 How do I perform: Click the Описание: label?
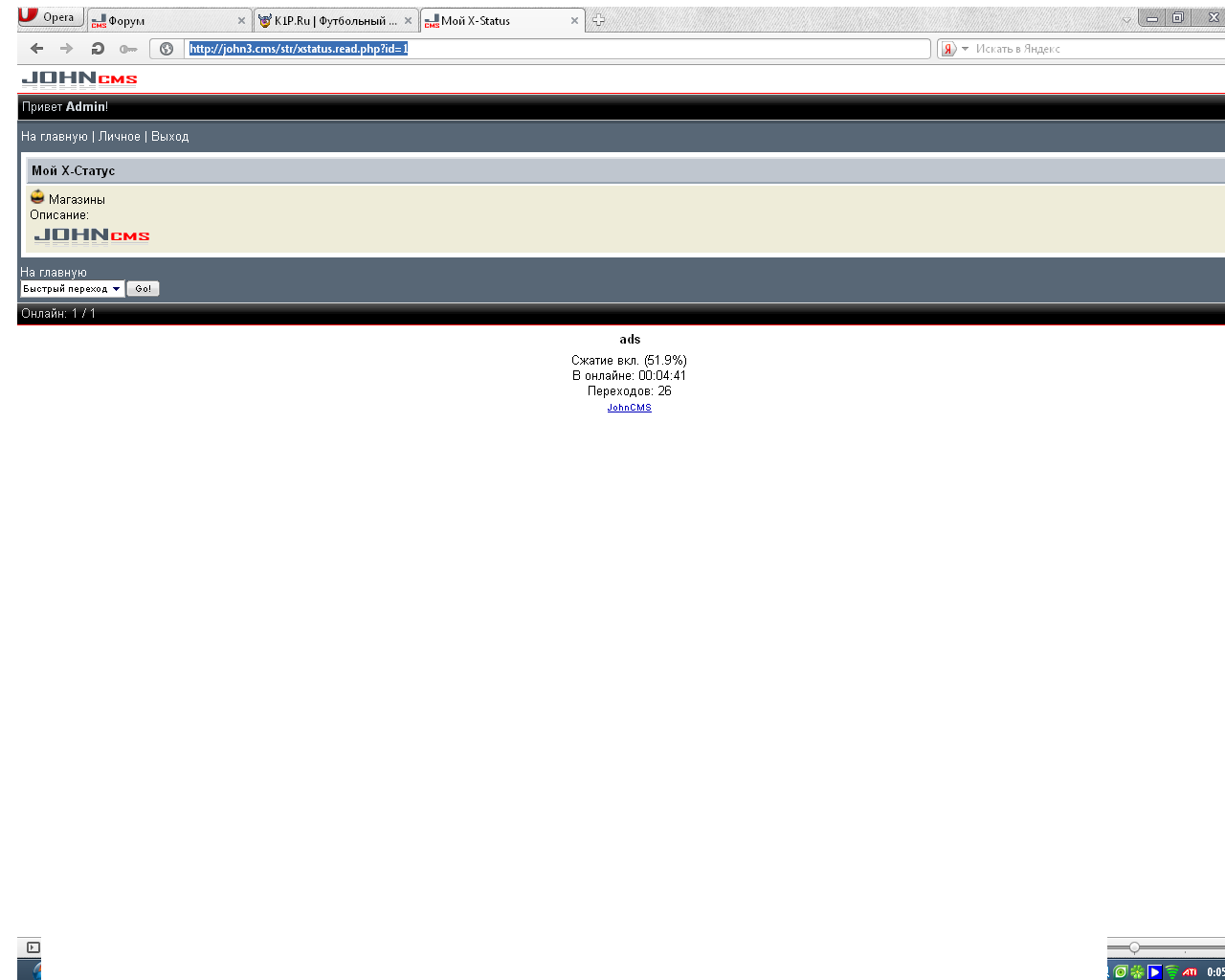[59, 215]
